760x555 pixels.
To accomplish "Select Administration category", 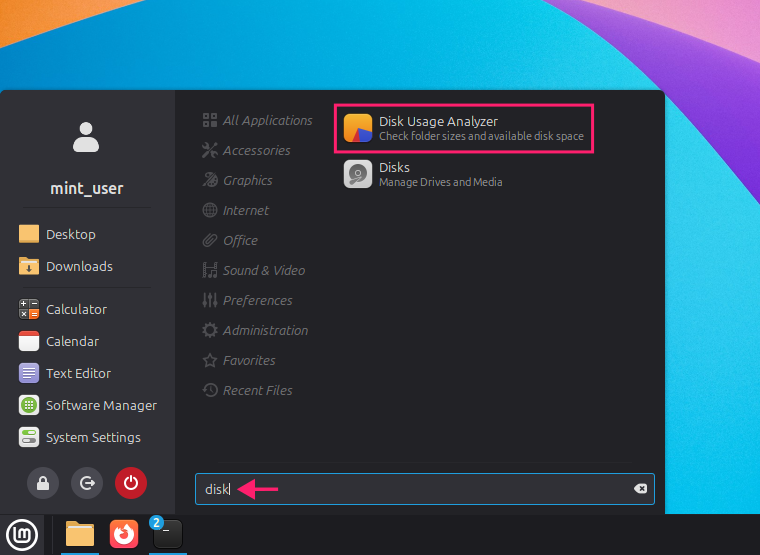I will coord(255,331).
